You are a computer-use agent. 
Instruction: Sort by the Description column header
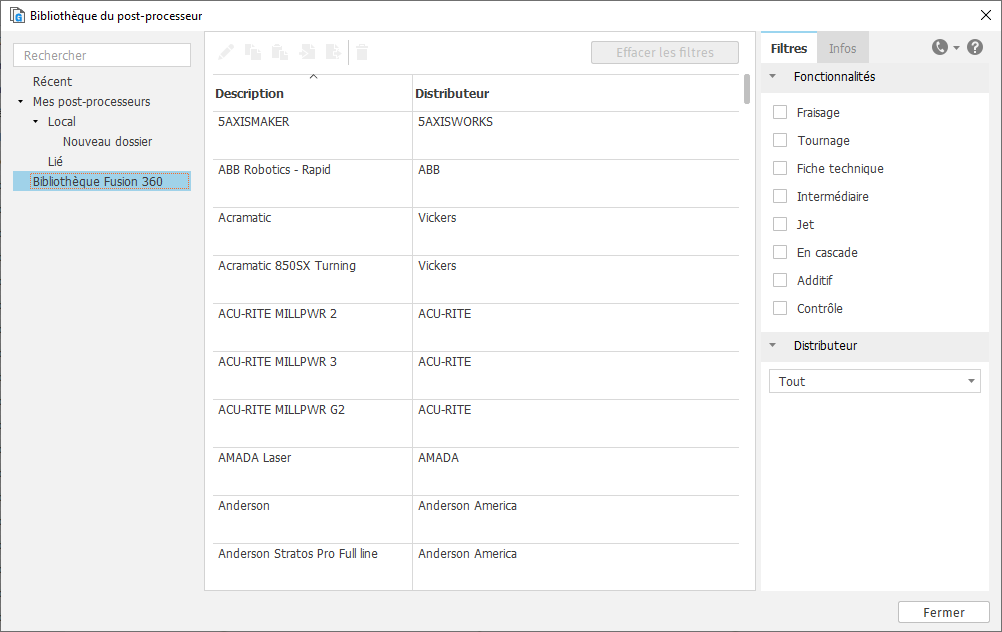coord(312,93)
